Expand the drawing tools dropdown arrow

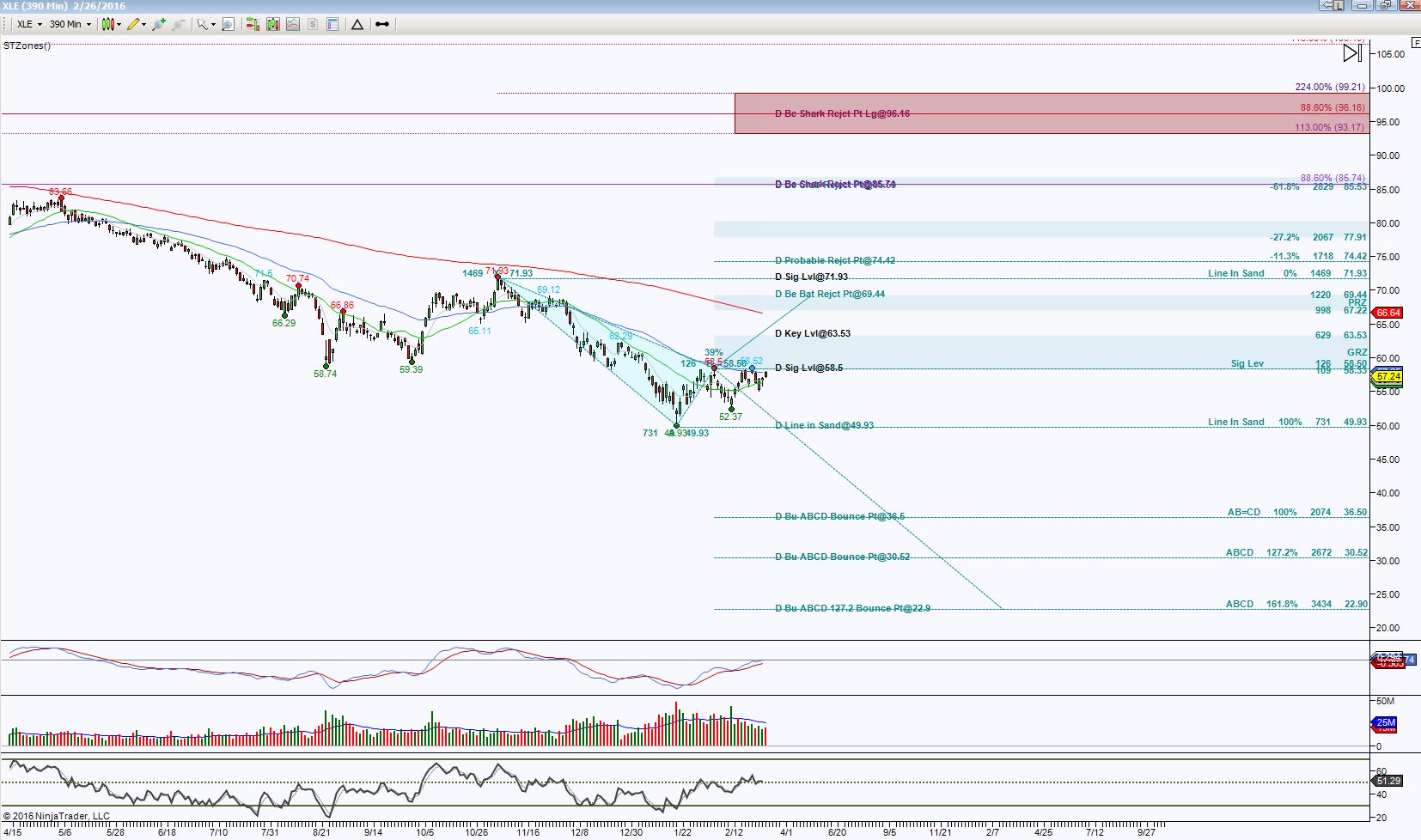143,24
